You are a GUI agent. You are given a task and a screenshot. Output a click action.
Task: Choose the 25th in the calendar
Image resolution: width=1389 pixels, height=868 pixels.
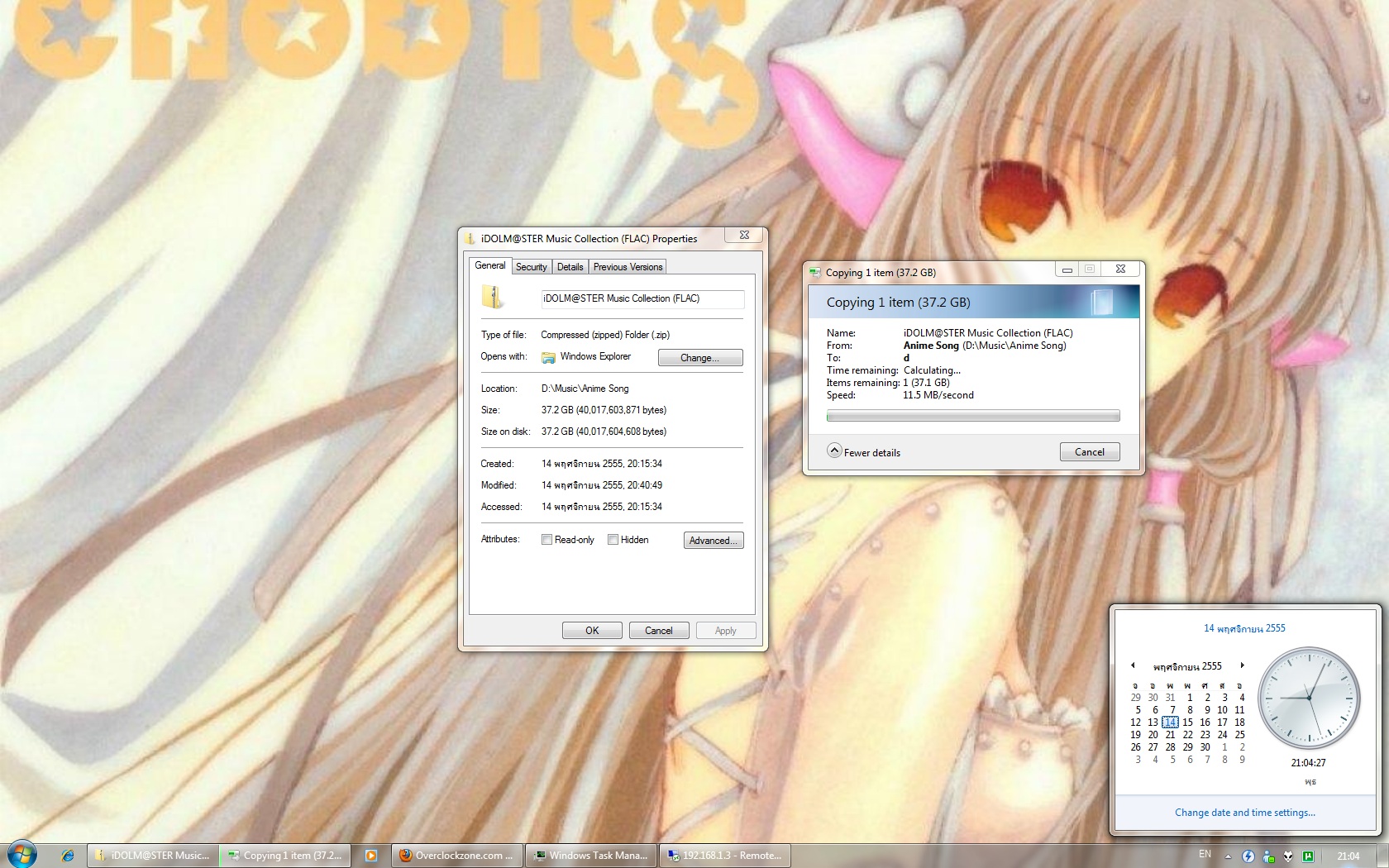point(1239,734)
